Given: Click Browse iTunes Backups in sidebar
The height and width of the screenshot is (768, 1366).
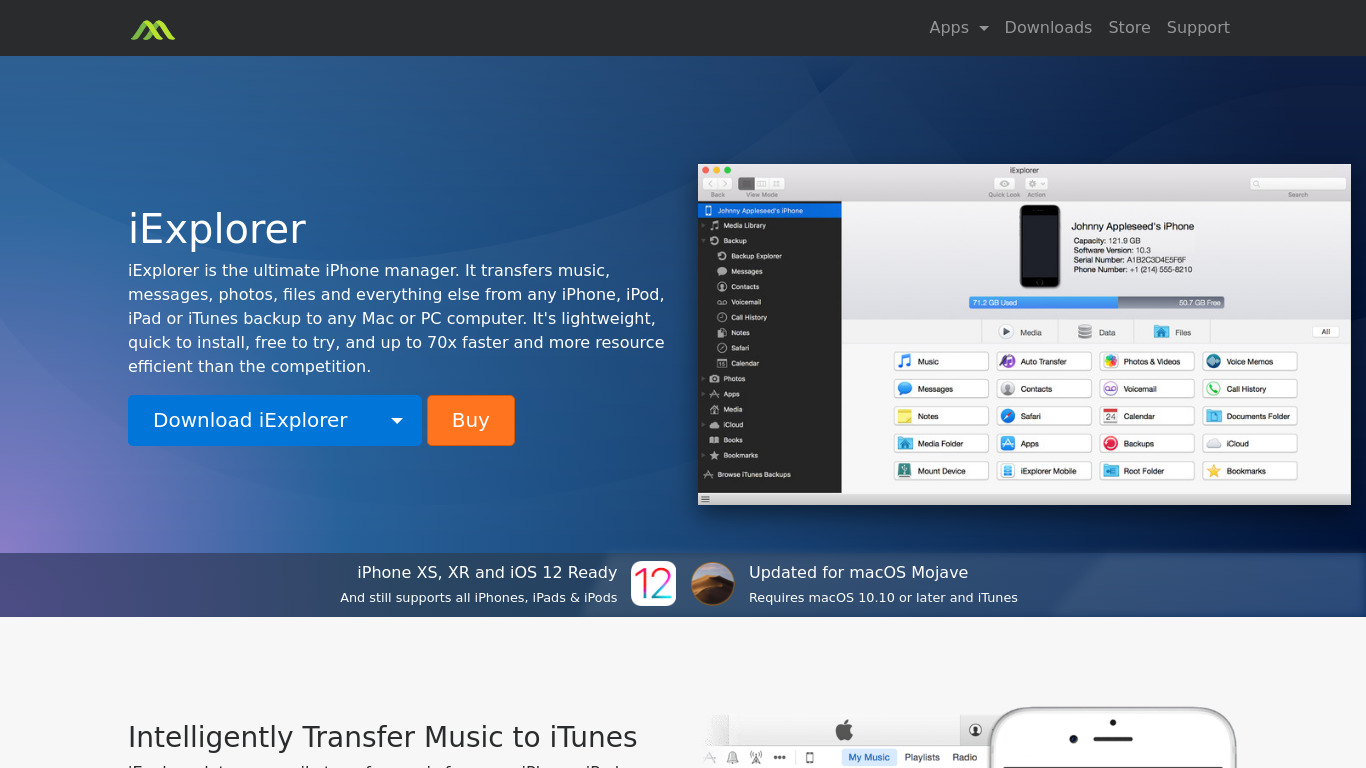Looking at the screenshot, I should [x=754, y=474].
